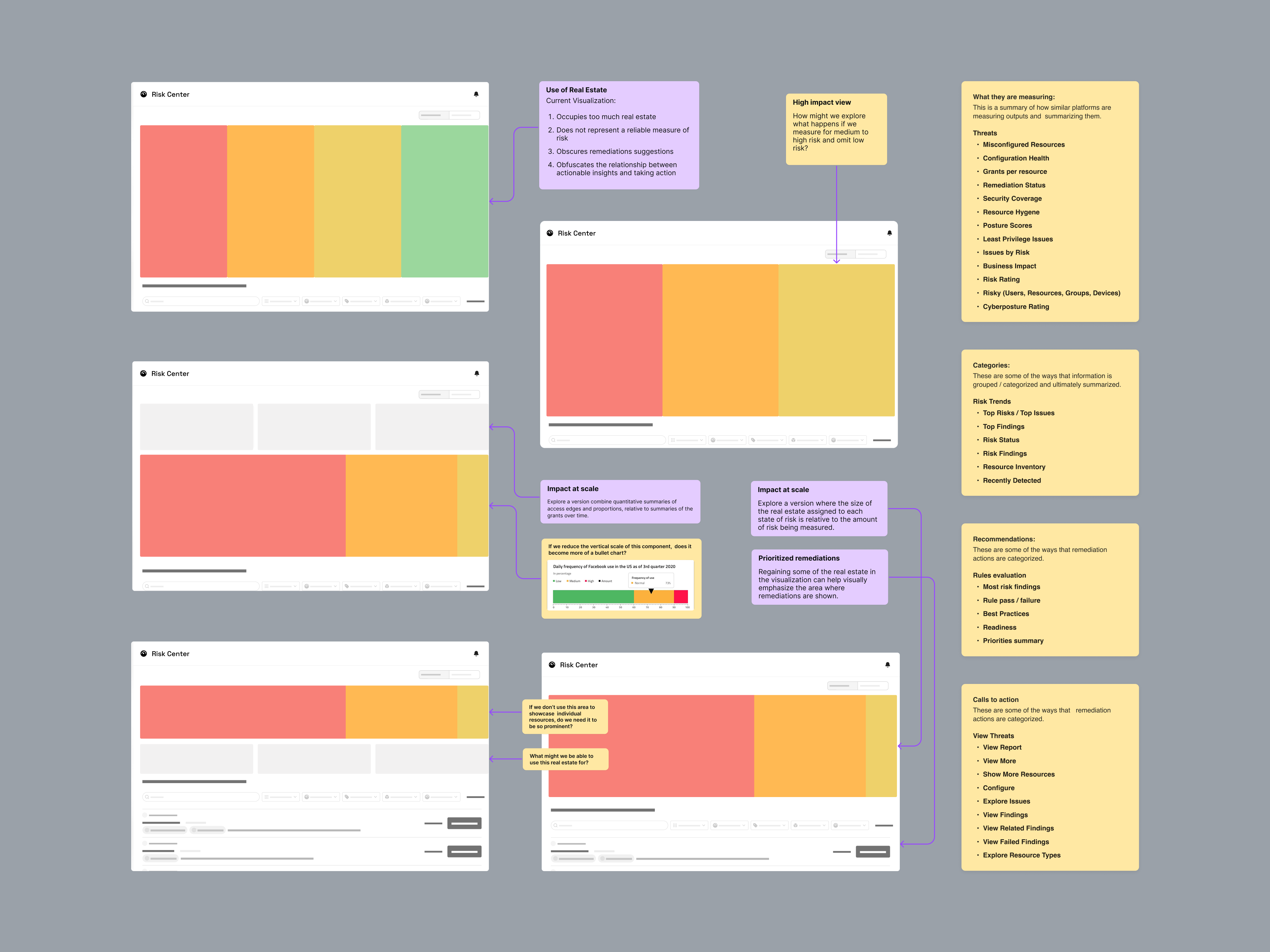The image size is (1270, 952).
Task: Click the bell notification icon in top Risk Center
Action: [476, 94]
